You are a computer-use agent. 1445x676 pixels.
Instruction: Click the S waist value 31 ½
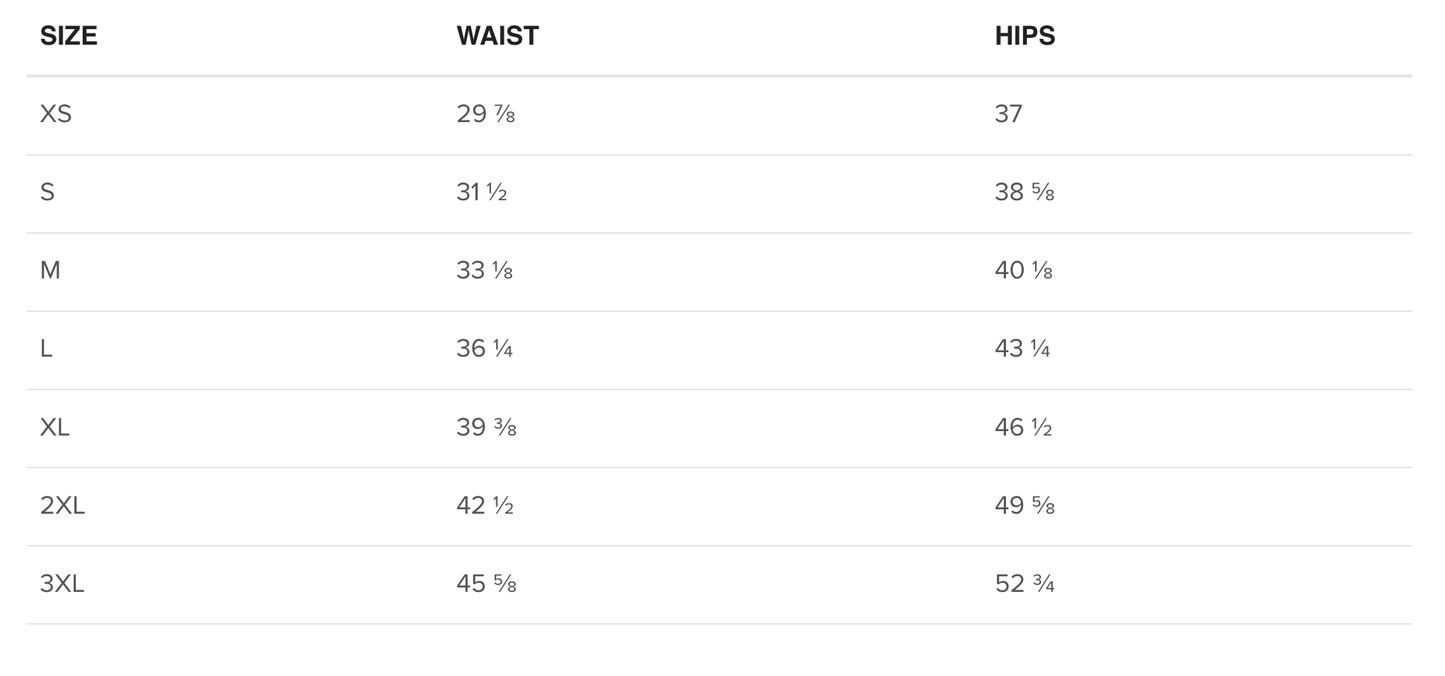(x=481, y=192)
